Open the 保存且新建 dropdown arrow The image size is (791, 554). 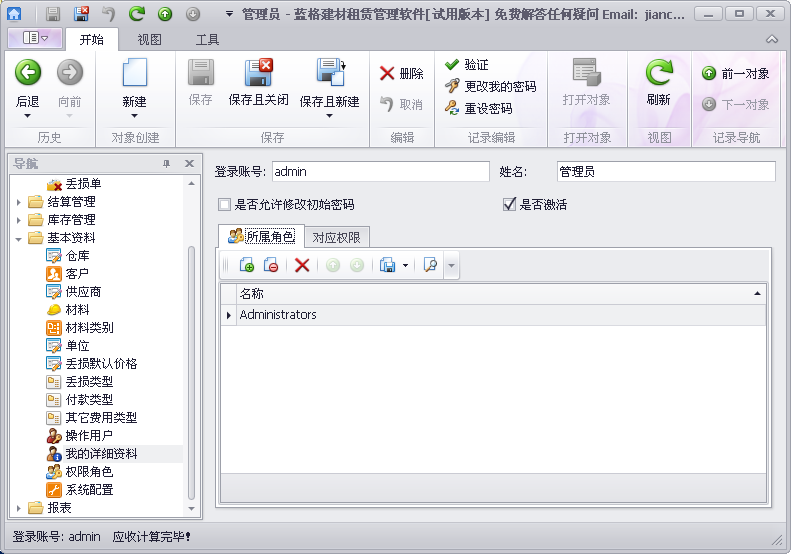(x=329, y=115)
